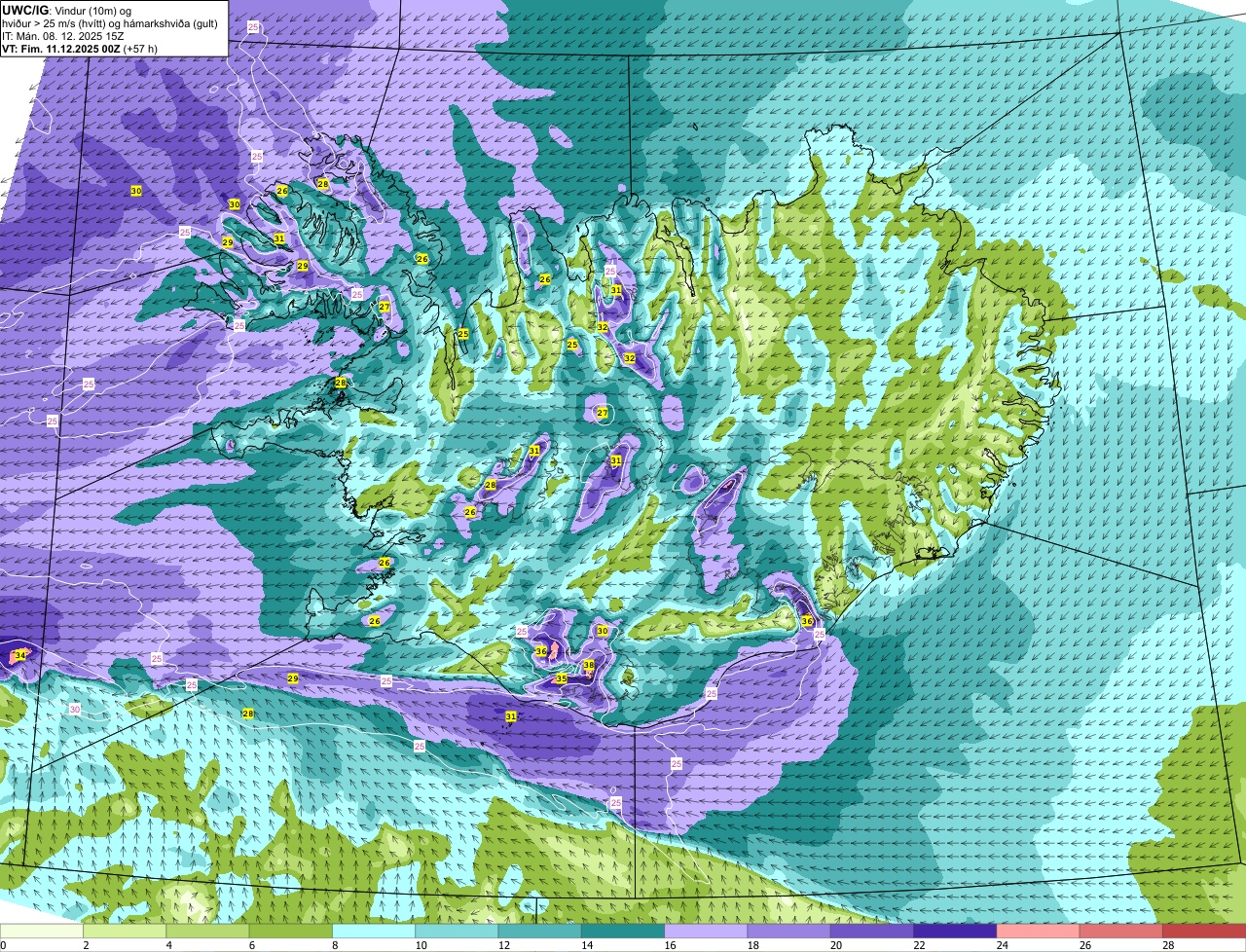The image size is (1246, 952).
Task: Click the 22–24 dark indigo legend swatch
Action: tap(954, 931)
